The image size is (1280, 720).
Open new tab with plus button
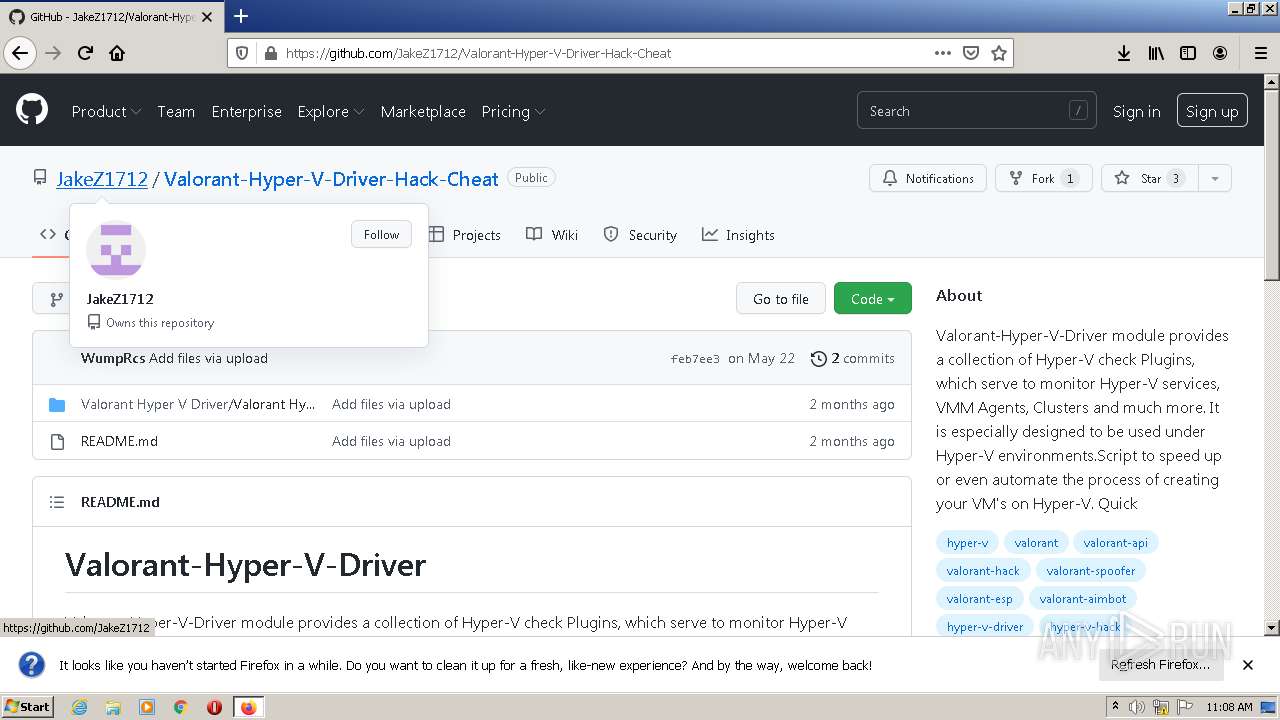(x=241, y=16)
